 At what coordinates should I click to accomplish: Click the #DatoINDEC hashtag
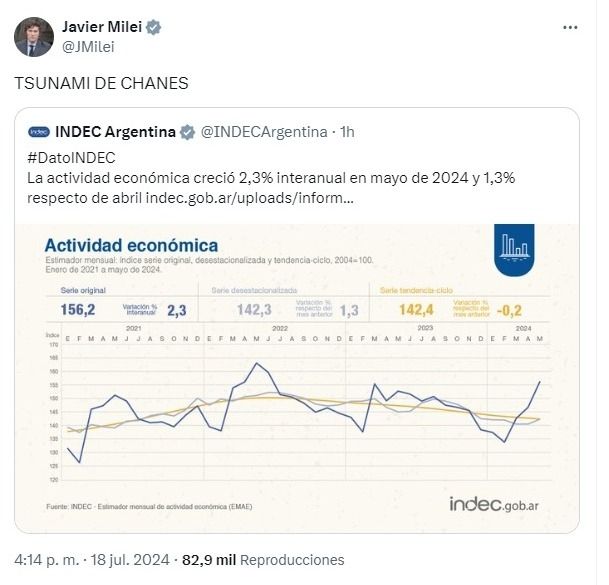71,158
